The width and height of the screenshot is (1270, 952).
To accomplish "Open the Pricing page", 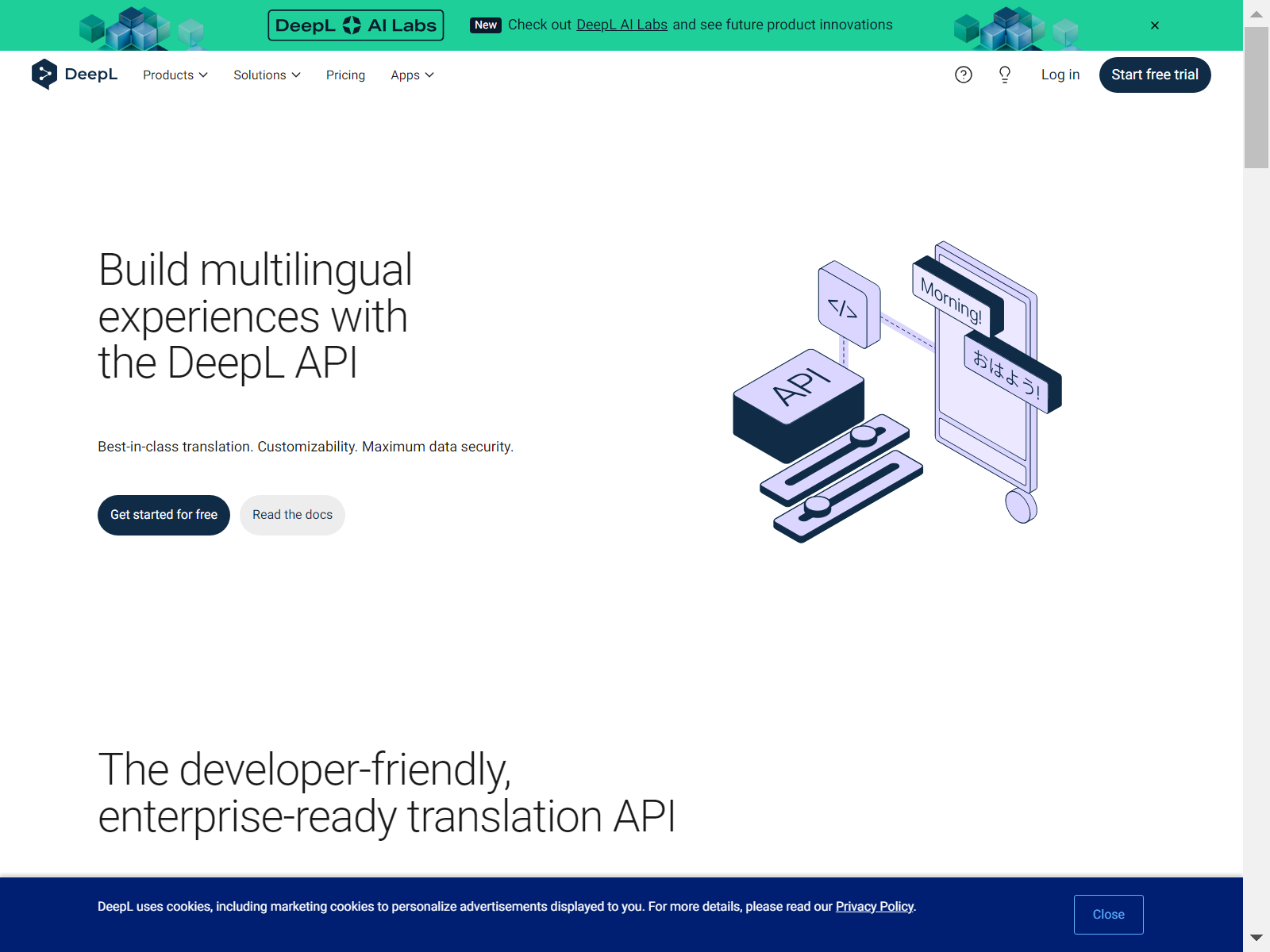I will pyautogui.click(x=345, y=75).
